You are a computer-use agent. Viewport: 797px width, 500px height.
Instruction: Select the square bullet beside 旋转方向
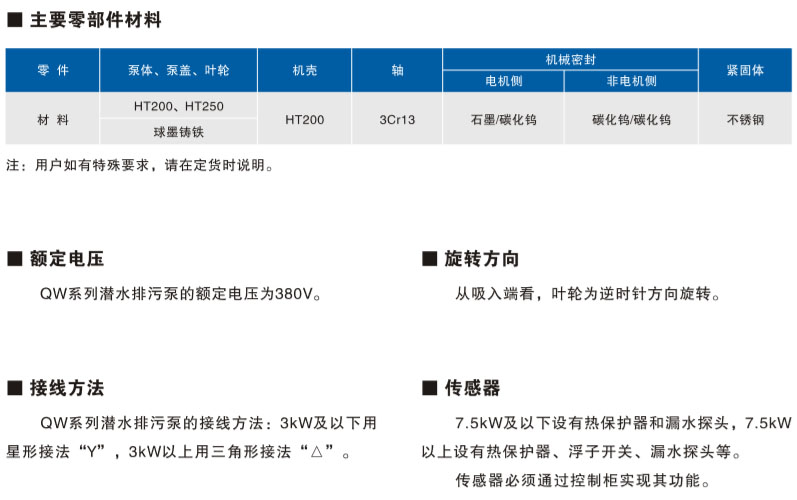tap(429, 259)
